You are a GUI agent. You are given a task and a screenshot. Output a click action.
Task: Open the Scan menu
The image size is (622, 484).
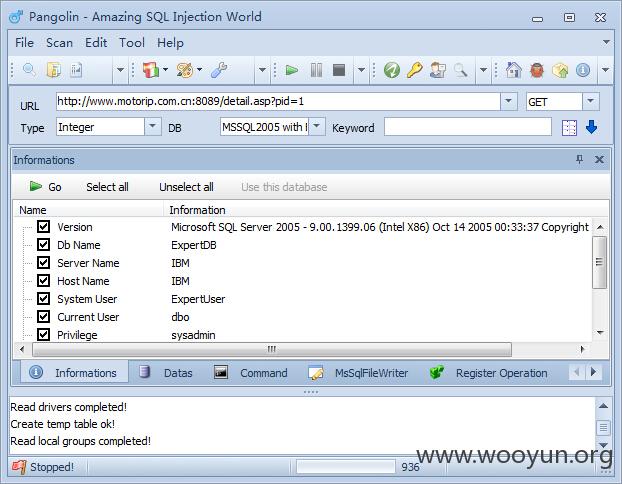click(59, 42)
